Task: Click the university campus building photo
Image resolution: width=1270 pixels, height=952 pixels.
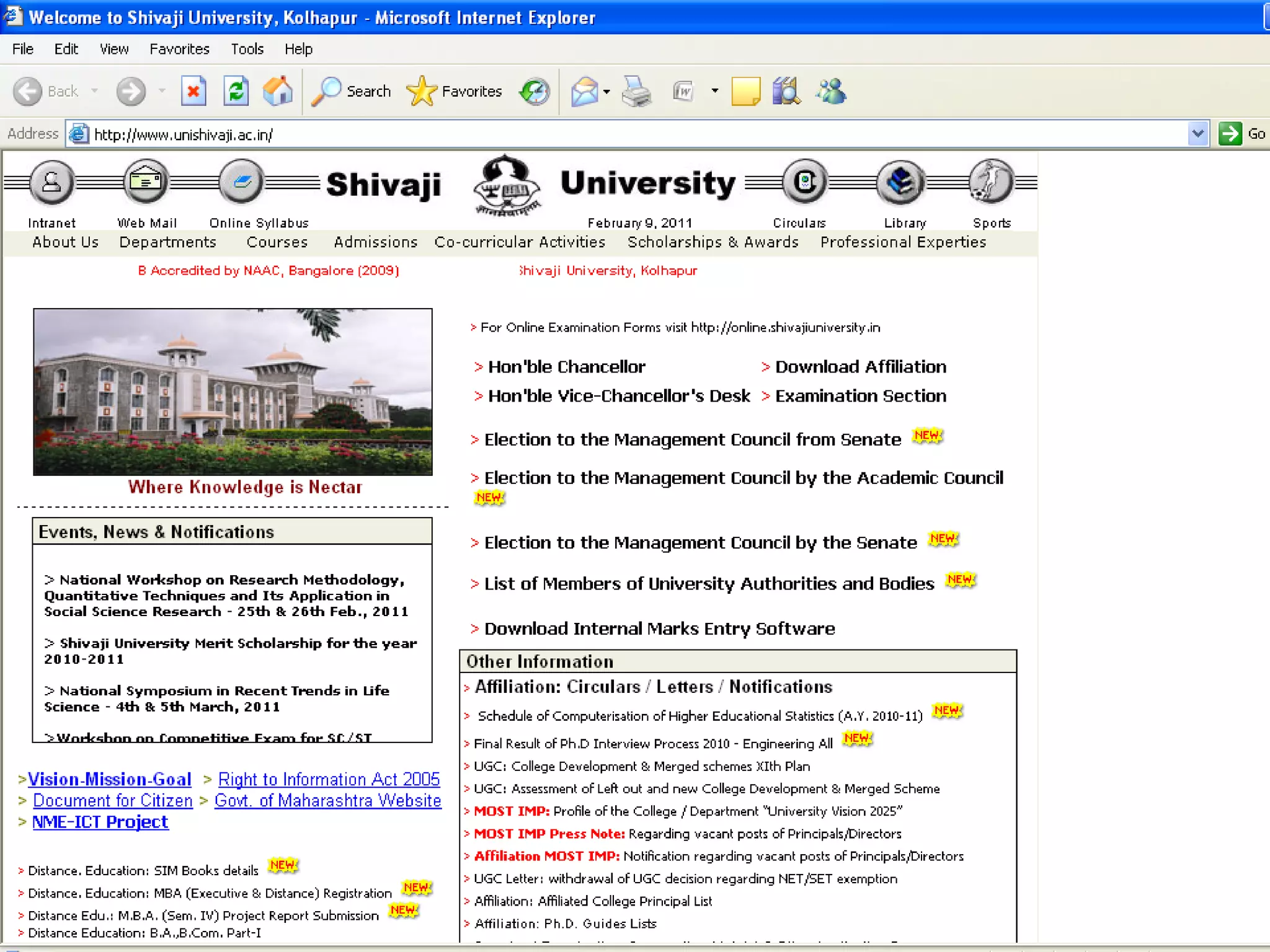Action: [x=233, y=392]
